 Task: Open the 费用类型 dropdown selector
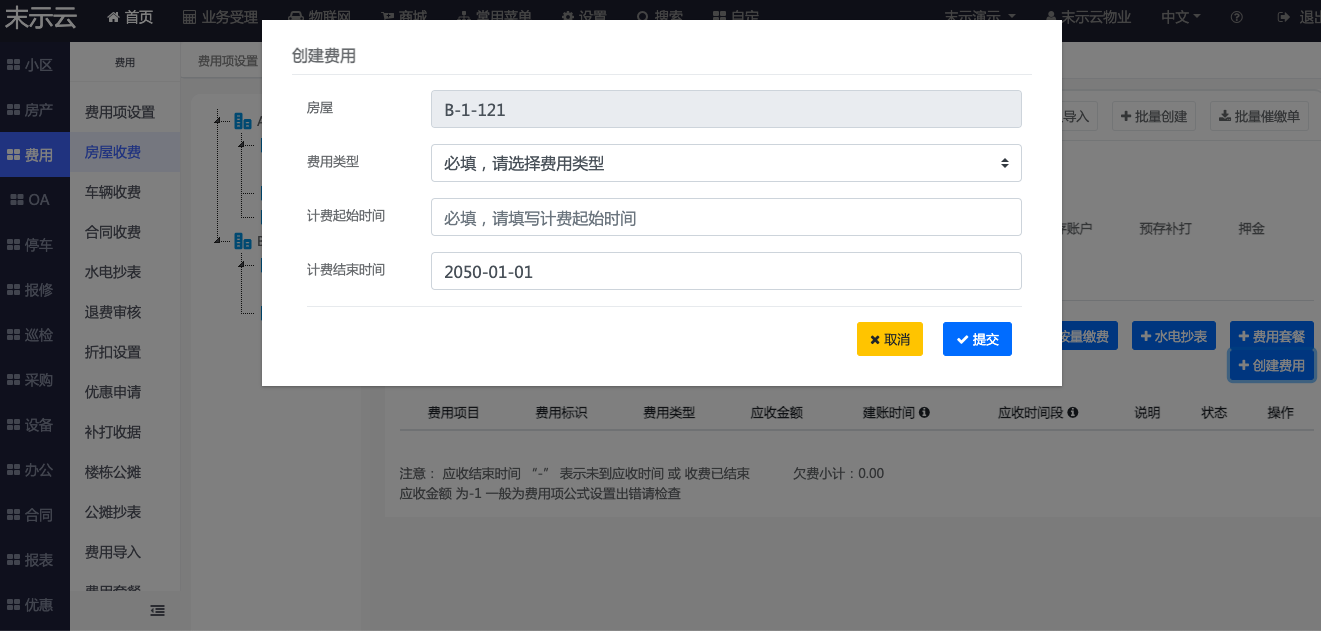(x=726, y=163)
